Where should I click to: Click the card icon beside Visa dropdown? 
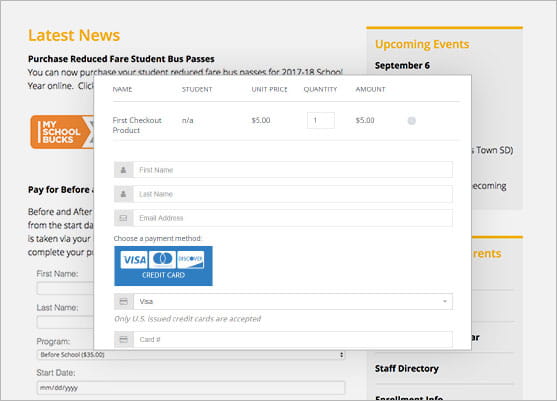123,302
